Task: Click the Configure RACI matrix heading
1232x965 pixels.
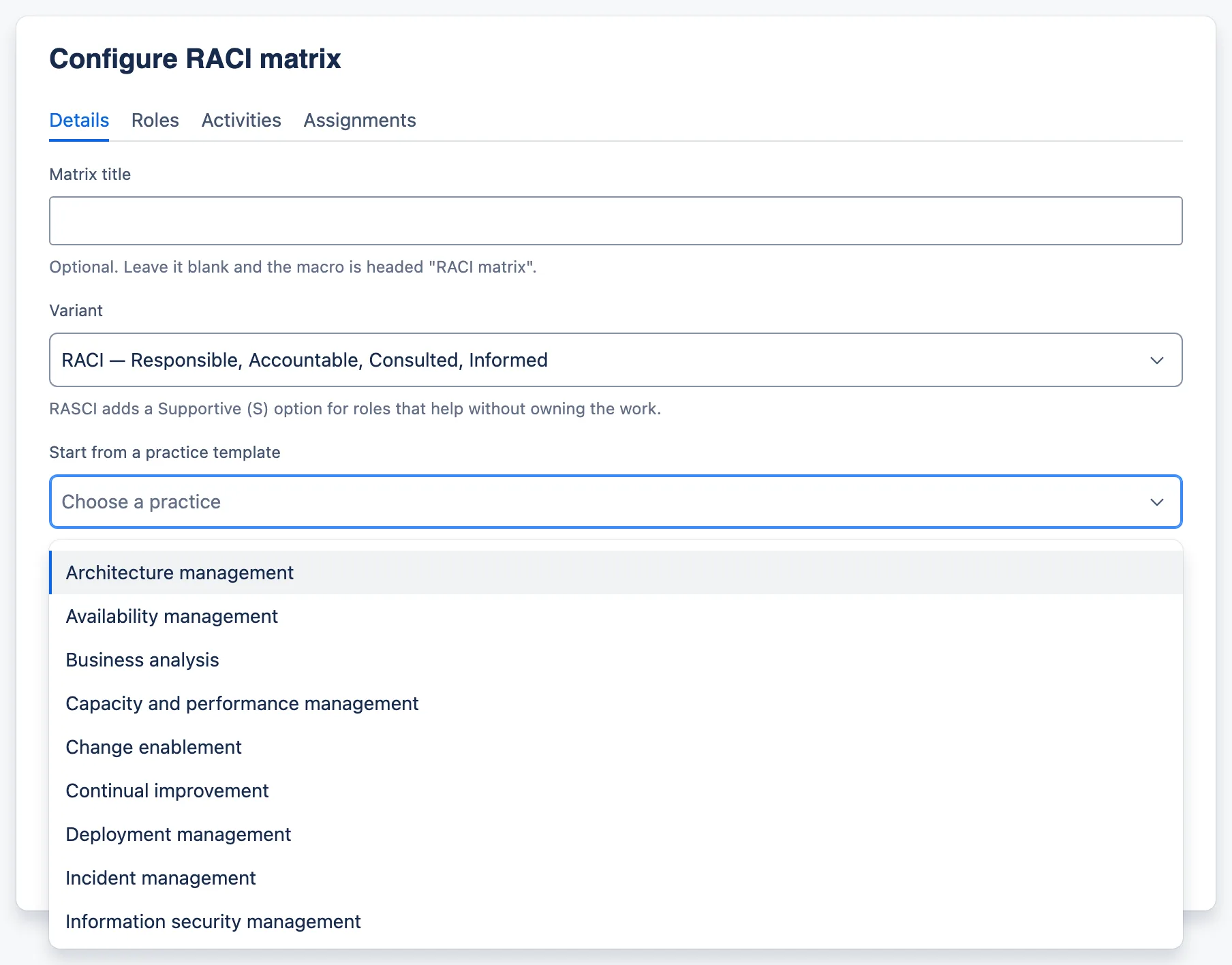Action: click(195, 59)
